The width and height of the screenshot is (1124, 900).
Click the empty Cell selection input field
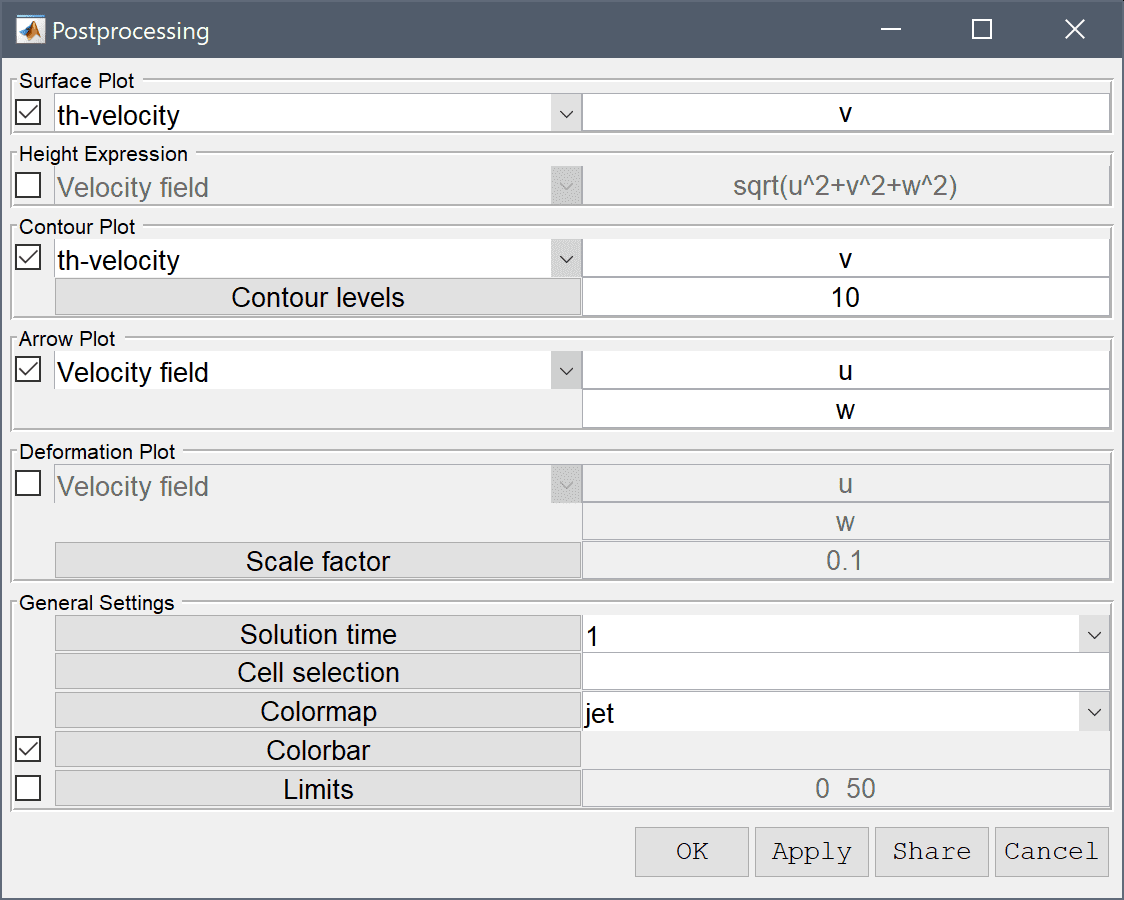point(846,673)
